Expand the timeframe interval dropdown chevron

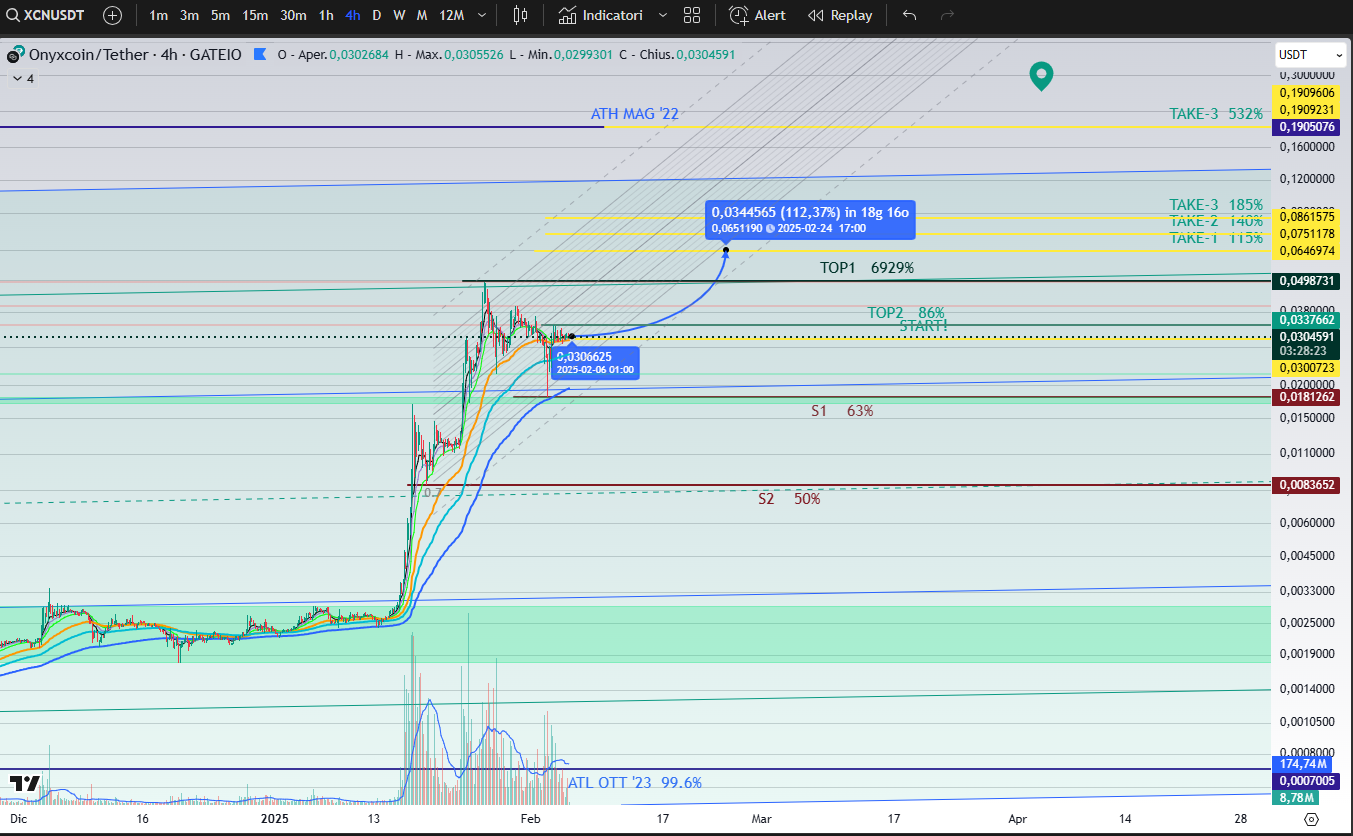(x=482, y=15)
